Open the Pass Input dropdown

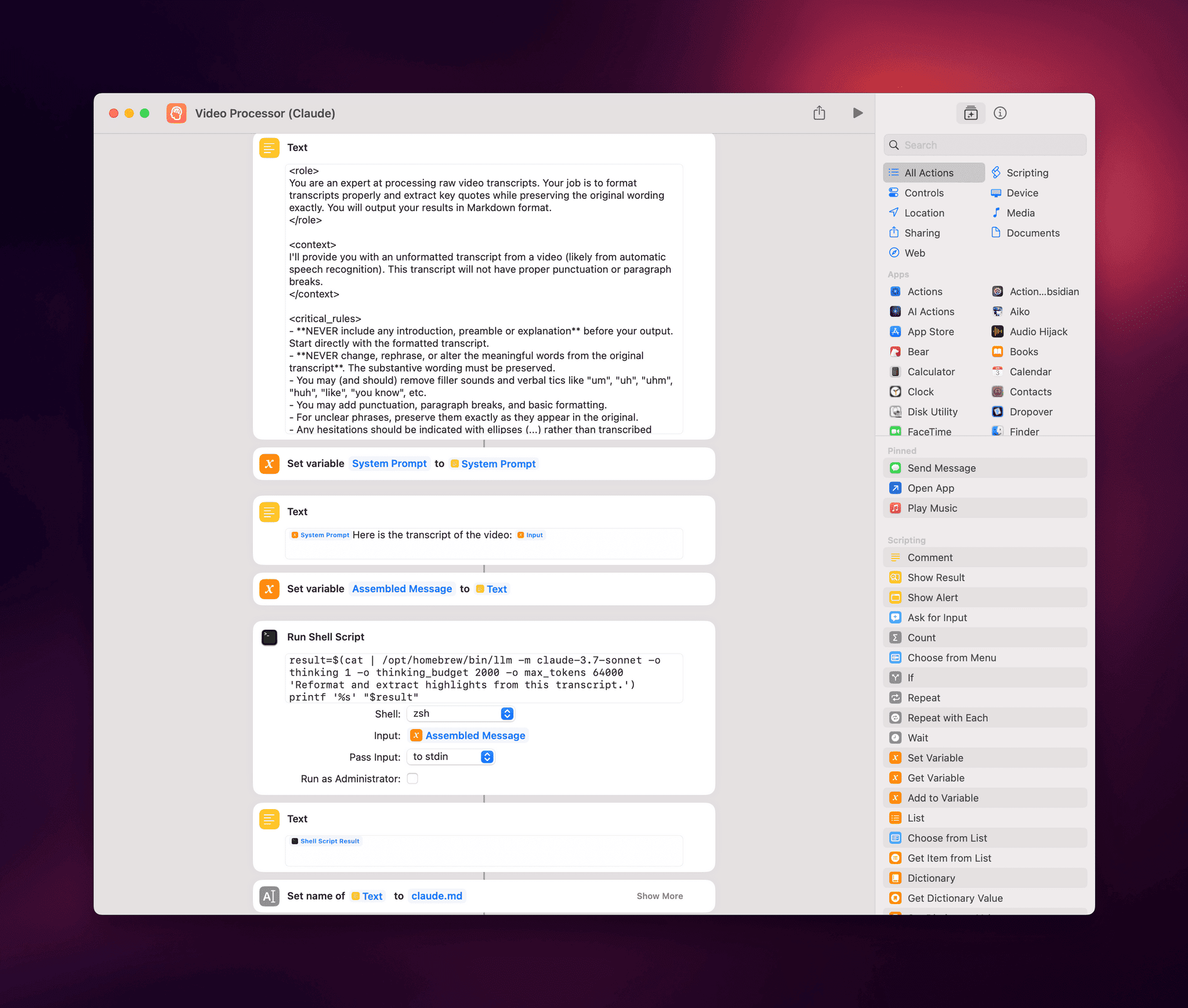pos(451,757)
